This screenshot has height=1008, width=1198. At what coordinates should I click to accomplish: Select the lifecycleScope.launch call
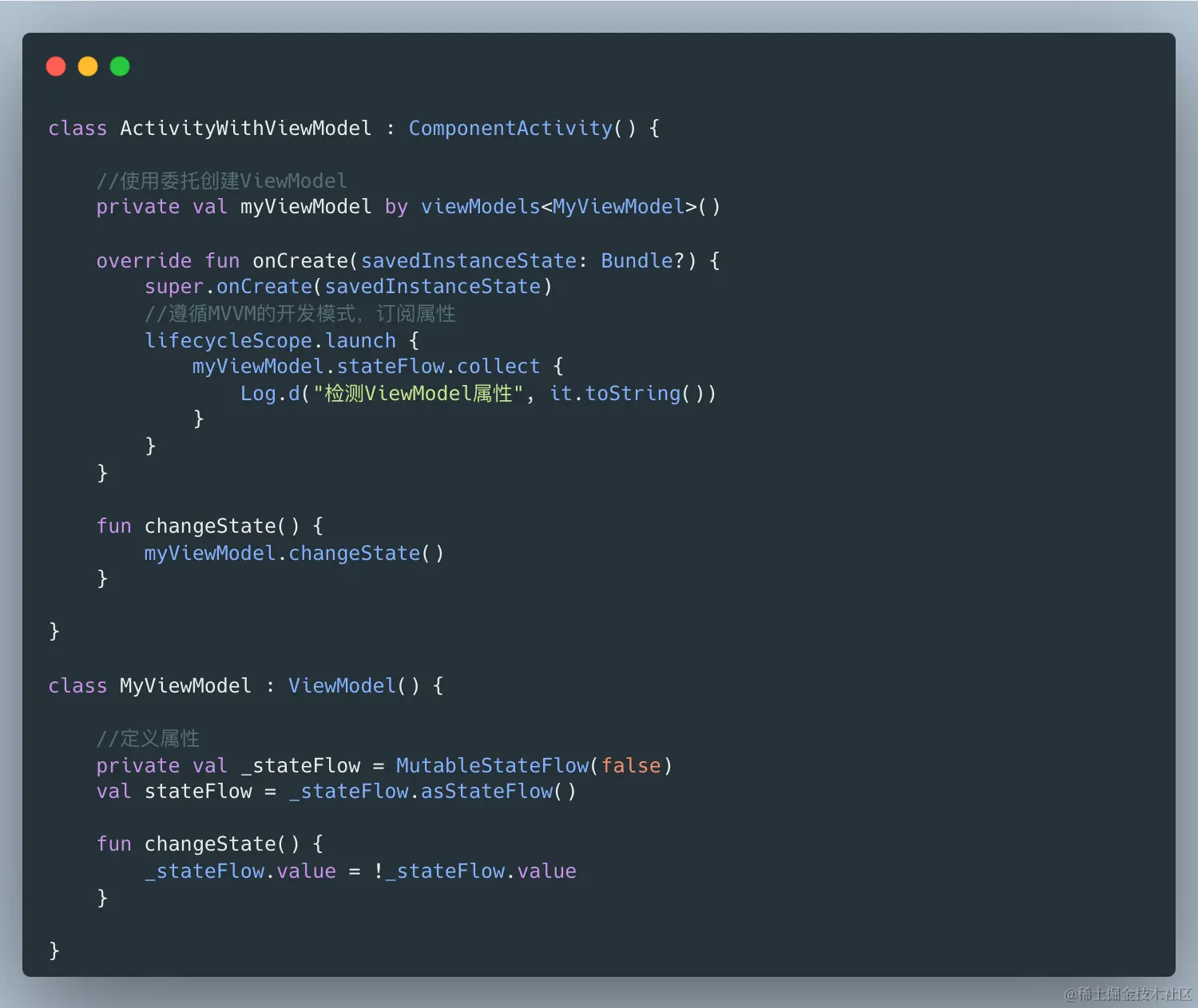272,340
